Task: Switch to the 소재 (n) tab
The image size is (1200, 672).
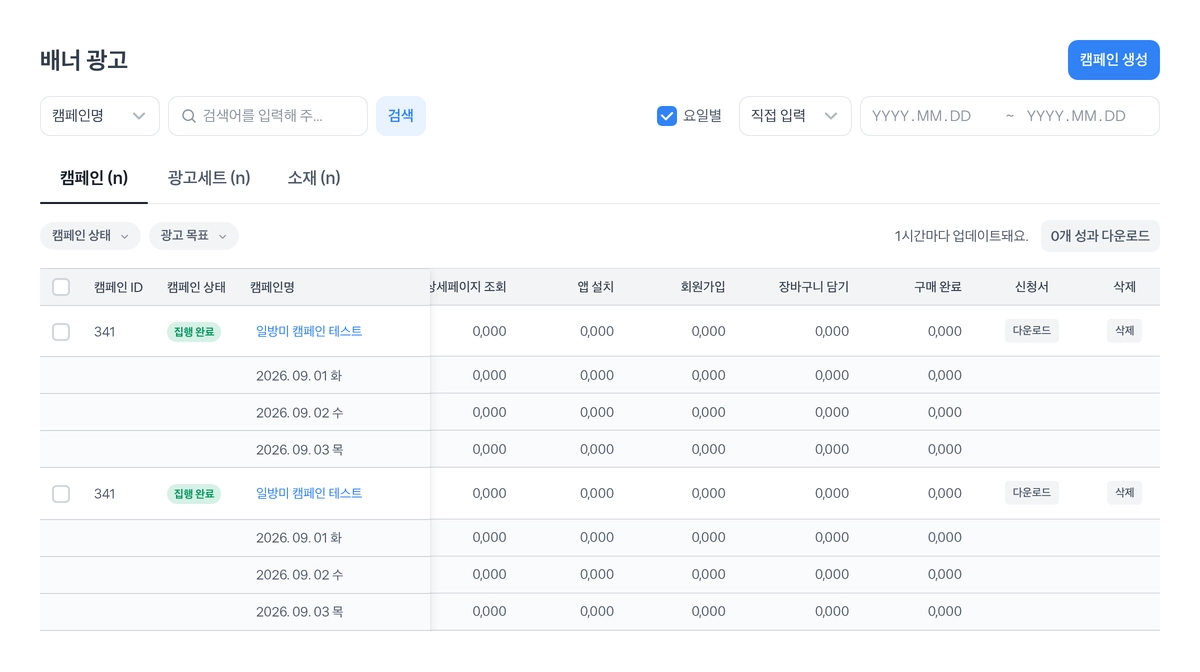Action: point(314,178)
